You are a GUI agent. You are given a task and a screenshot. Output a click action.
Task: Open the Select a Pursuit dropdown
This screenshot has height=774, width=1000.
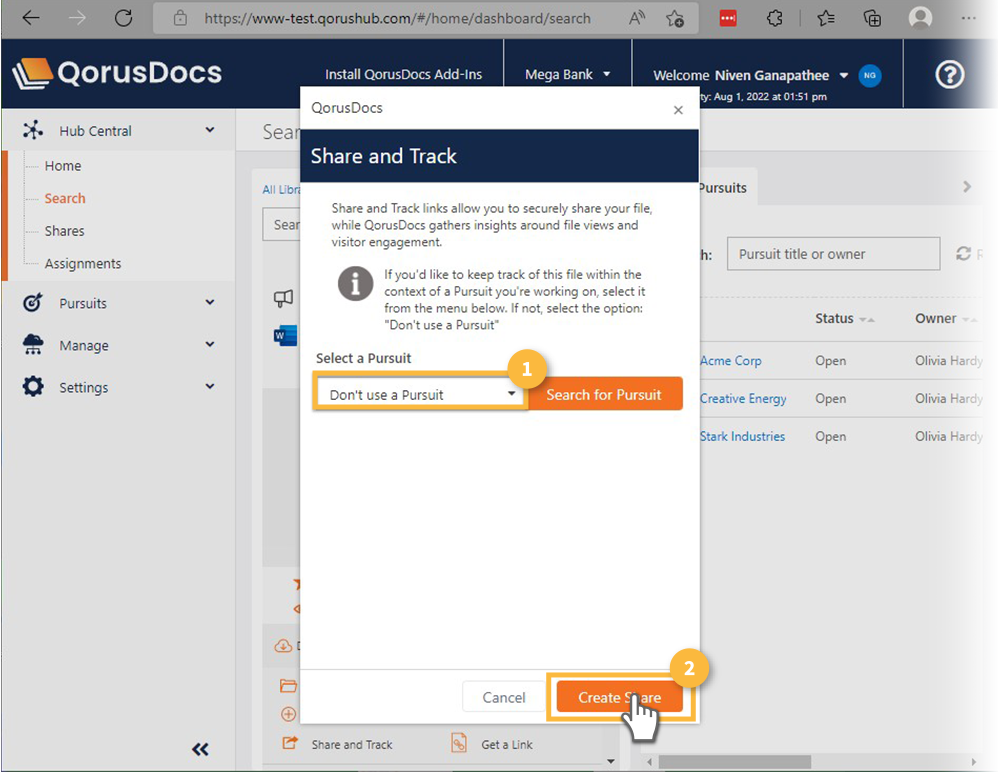420,394
